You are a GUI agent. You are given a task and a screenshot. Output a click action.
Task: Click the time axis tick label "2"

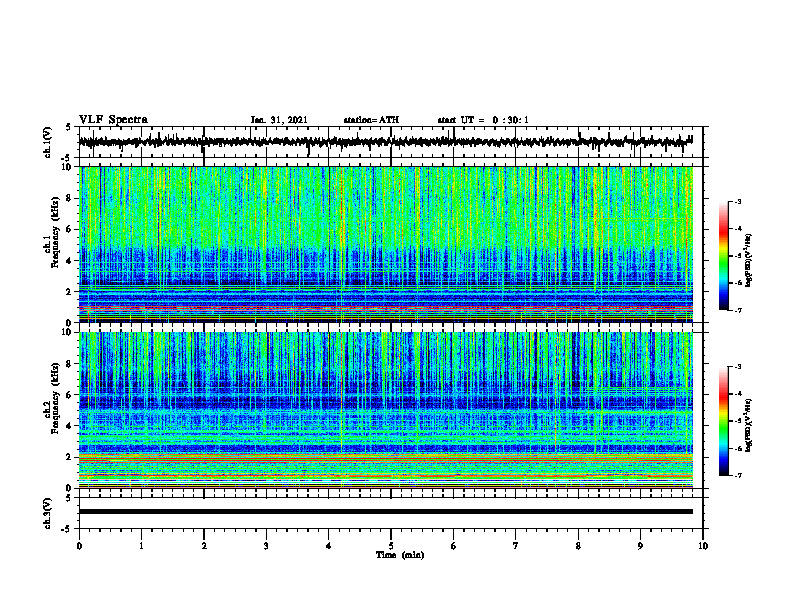[x=204, y=546]
